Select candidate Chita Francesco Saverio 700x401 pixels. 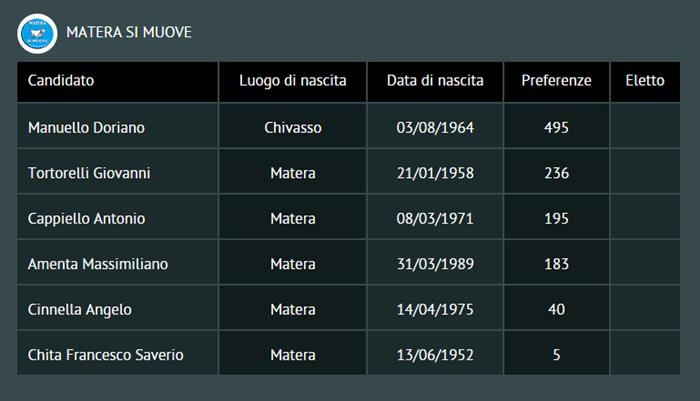(106, 355)
